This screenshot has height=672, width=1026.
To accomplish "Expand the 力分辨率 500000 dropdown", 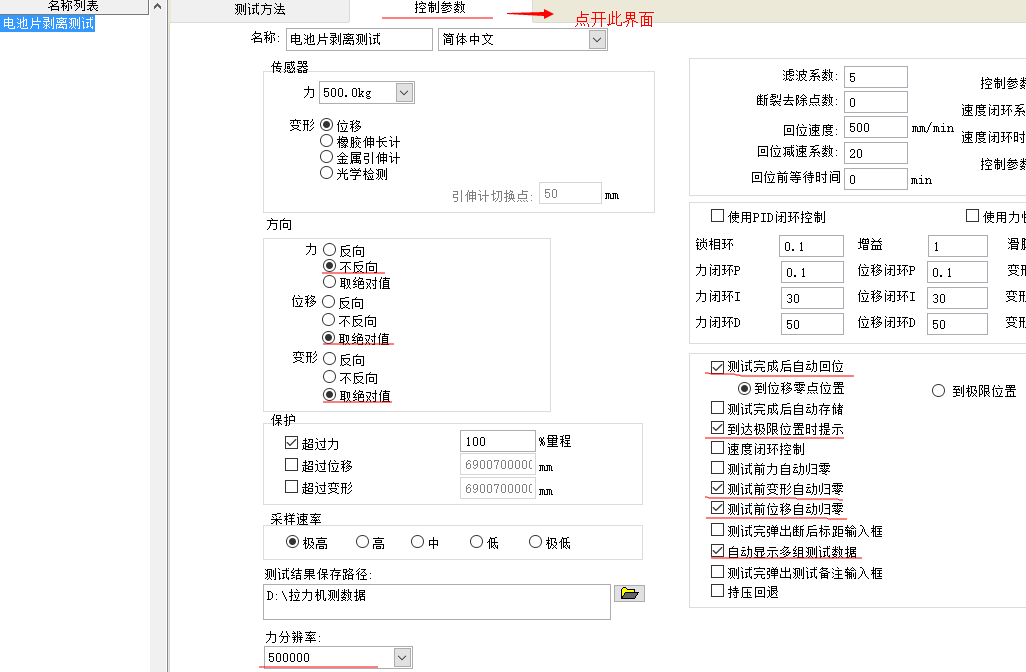I will pos(402,657).
